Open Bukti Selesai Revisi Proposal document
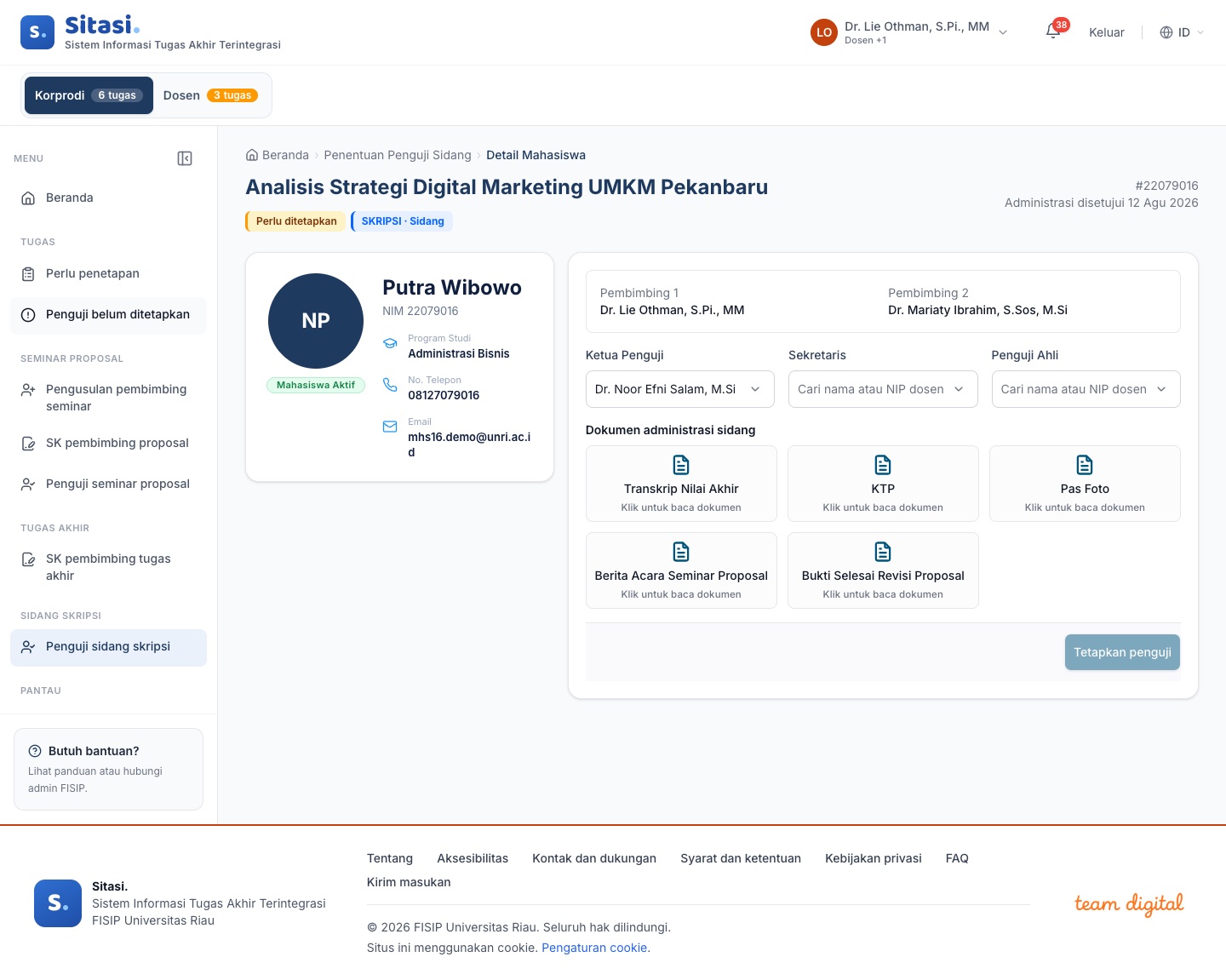Screen dimensions: 1226x980 click(883, 570)
